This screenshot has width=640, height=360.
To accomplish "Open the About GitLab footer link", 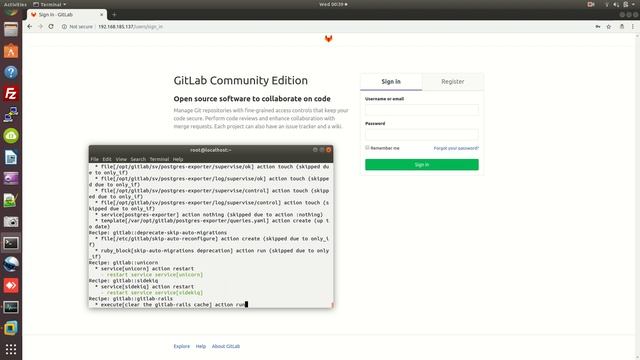I will click(x=226, y=346).
